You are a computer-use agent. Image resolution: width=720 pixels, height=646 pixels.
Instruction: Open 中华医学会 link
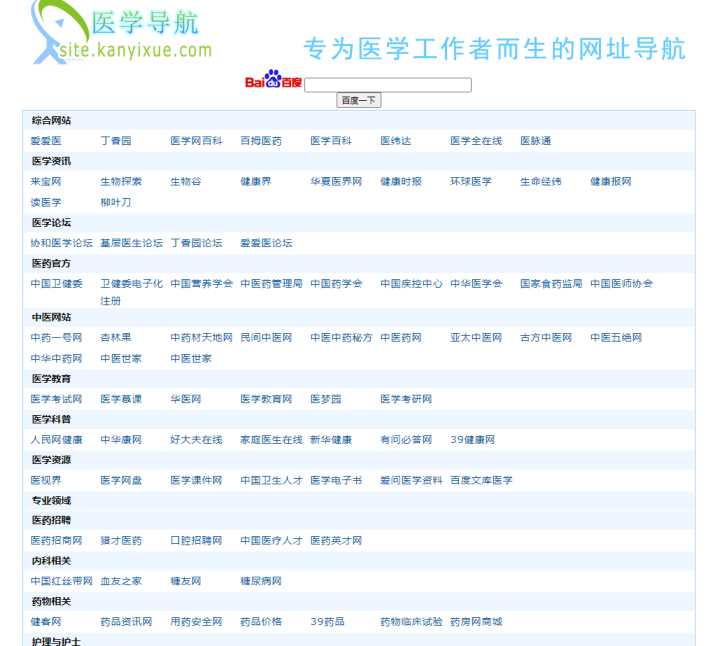(x=476, y=284)
